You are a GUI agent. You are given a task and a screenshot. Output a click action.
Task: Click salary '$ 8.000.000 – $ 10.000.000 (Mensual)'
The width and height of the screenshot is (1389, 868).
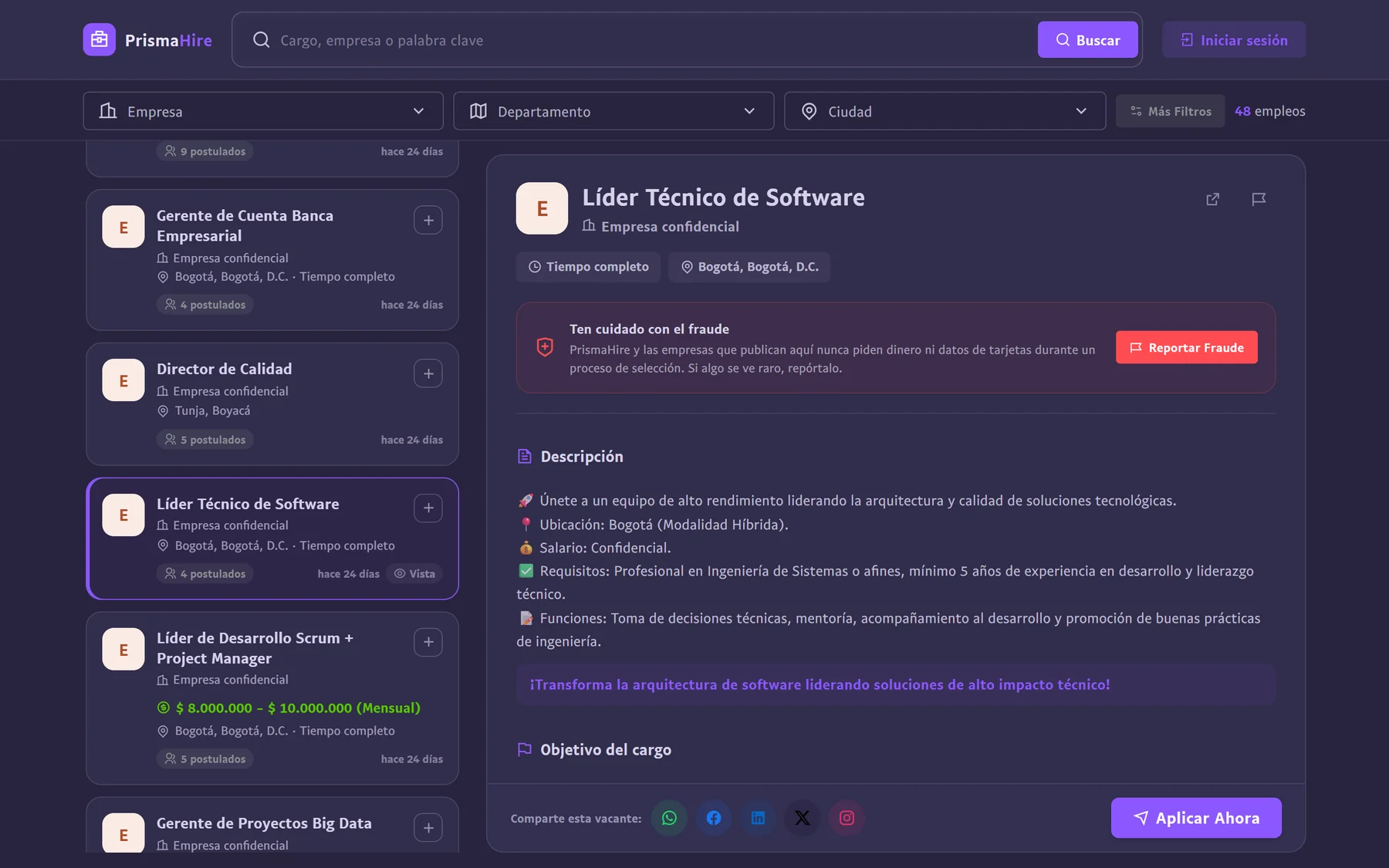pos(298,708)
